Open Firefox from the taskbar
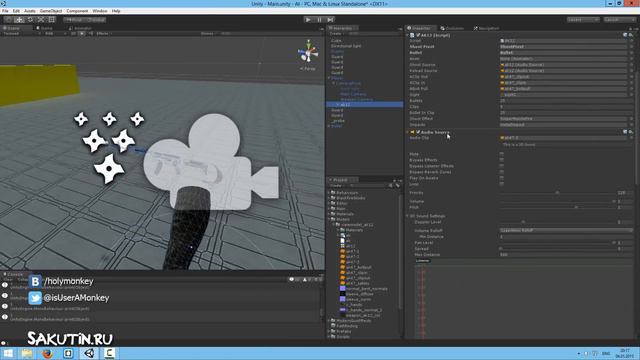This screenshot has height=360, width=640. tap(47, 353)
